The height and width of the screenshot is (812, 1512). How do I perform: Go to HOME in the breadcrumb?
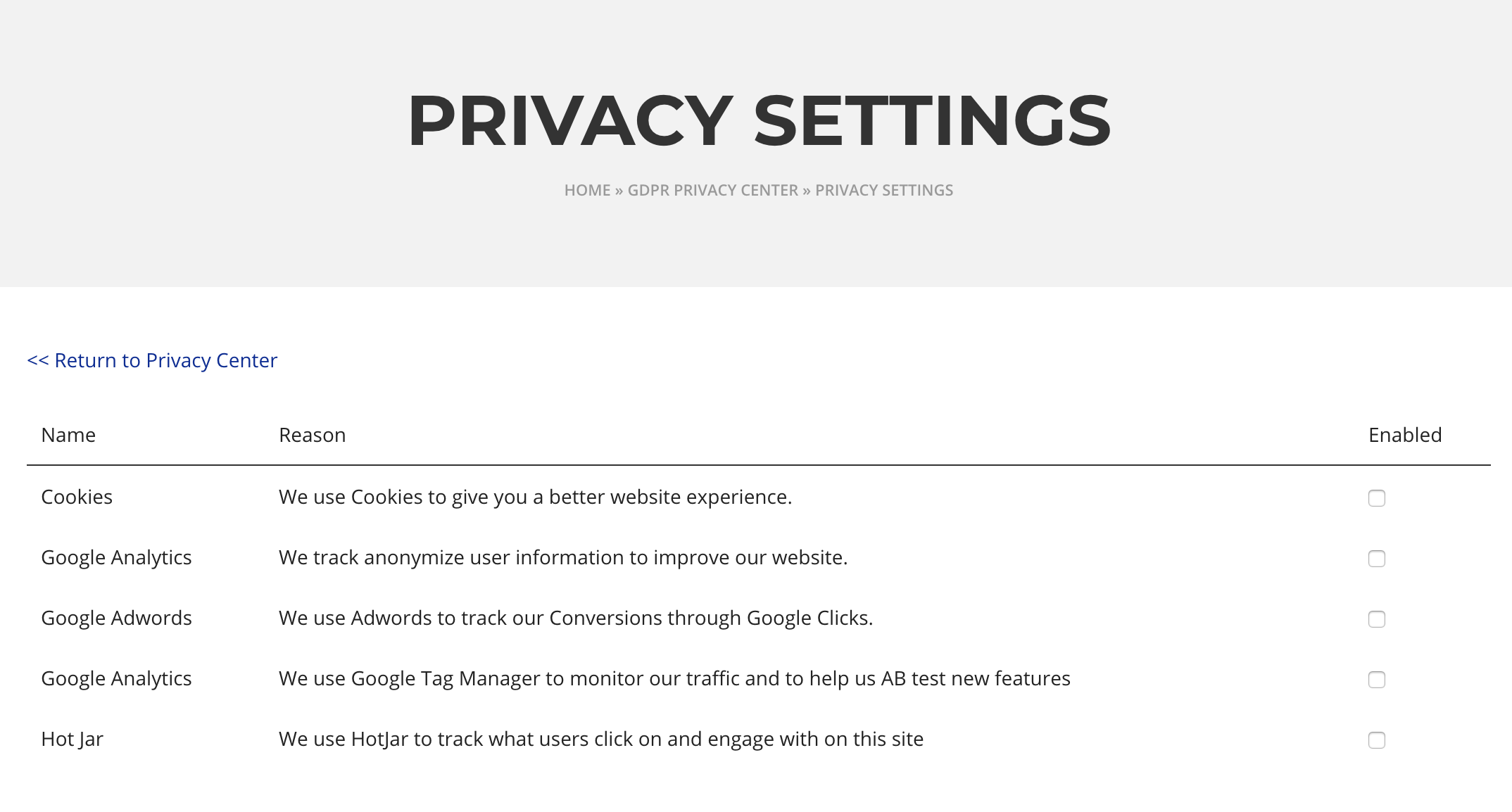[x=587, y=191]
